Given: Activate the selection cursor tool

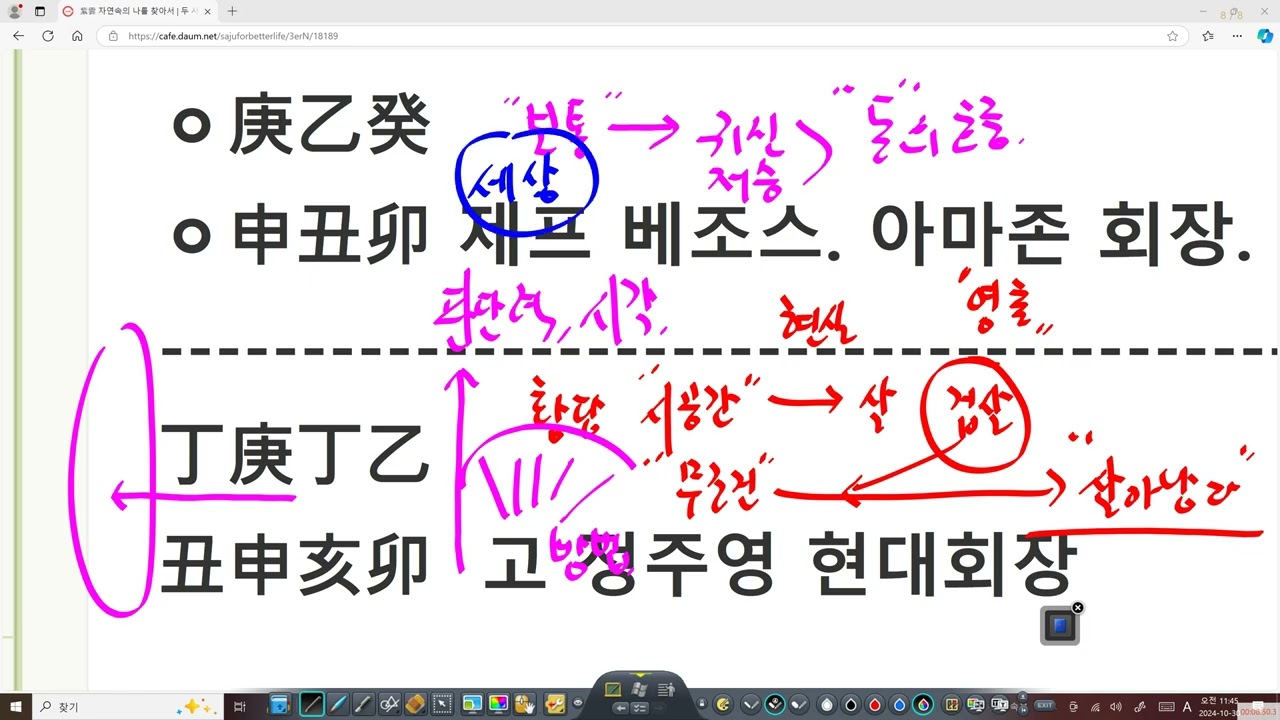Looking at the screenshot, I should (442, 705).
